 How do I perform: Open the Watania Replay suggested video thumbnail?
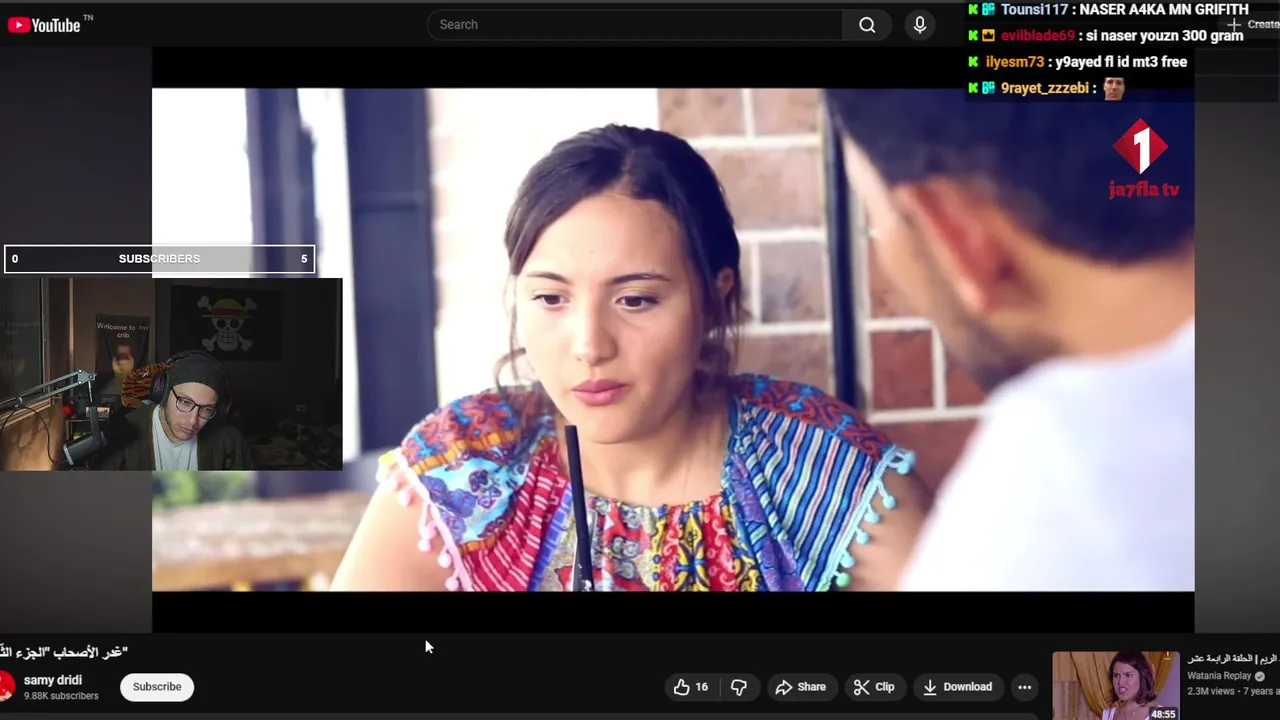click(x=1115, y=686)
